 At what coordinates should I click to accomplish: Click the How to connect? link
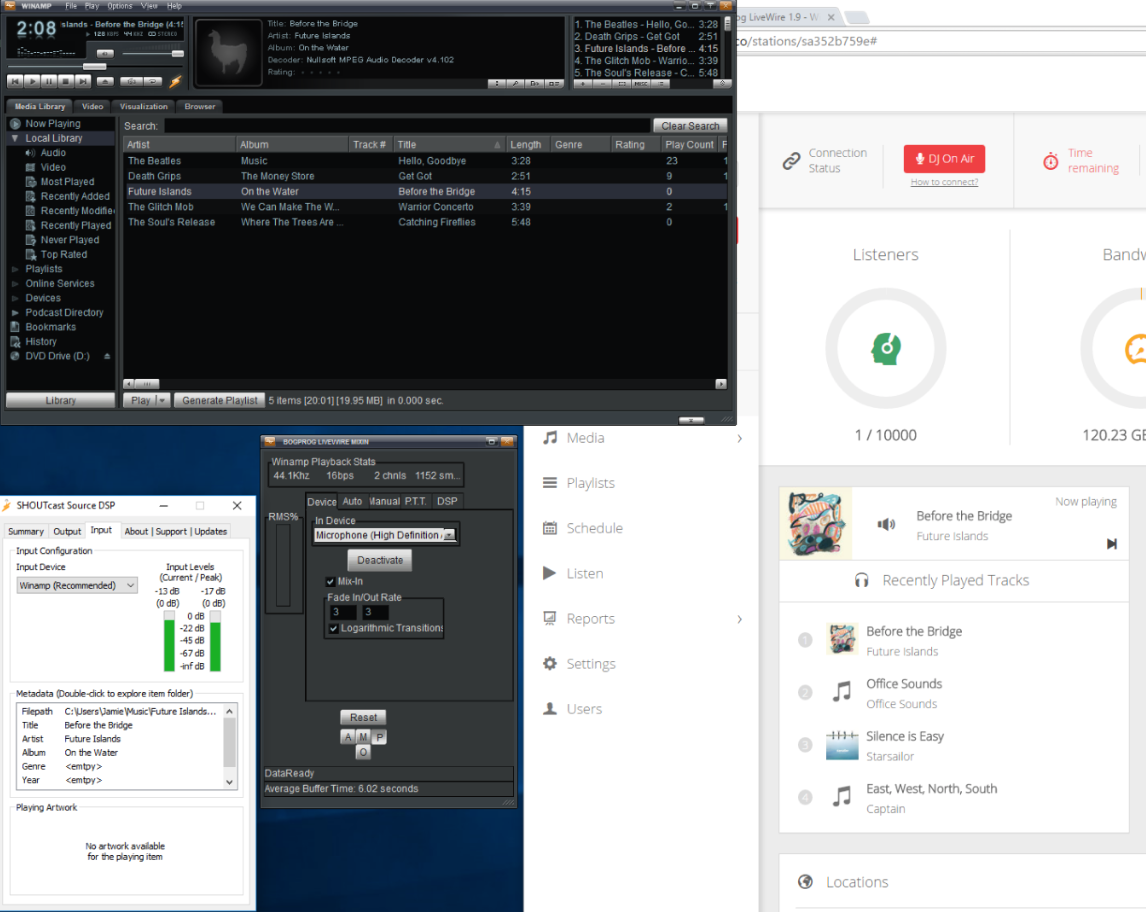pos(944,182)
